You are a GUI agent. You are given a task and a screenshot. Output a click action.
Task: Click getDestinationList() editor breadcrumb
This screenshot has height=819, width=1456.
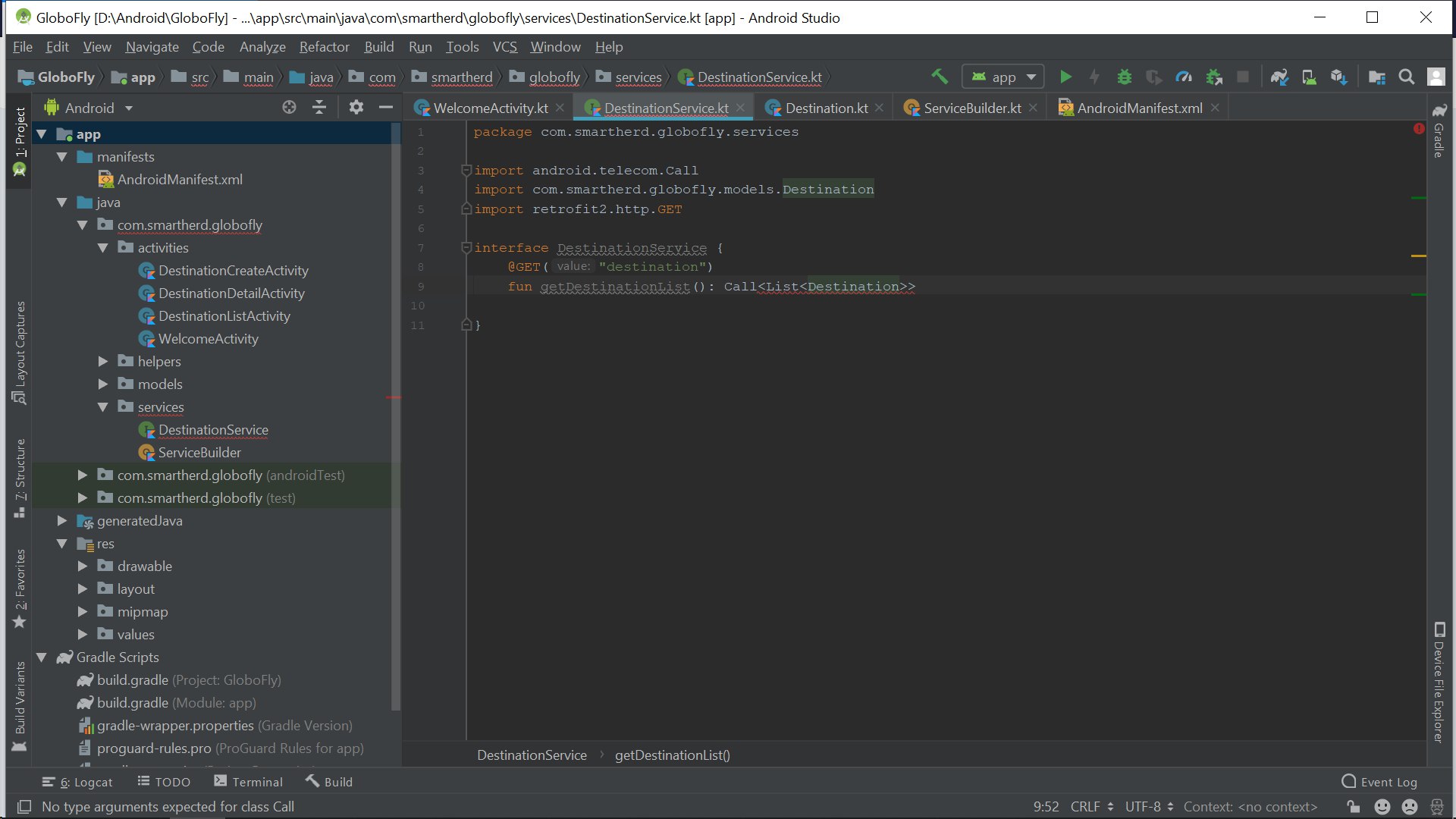point(672,755)
